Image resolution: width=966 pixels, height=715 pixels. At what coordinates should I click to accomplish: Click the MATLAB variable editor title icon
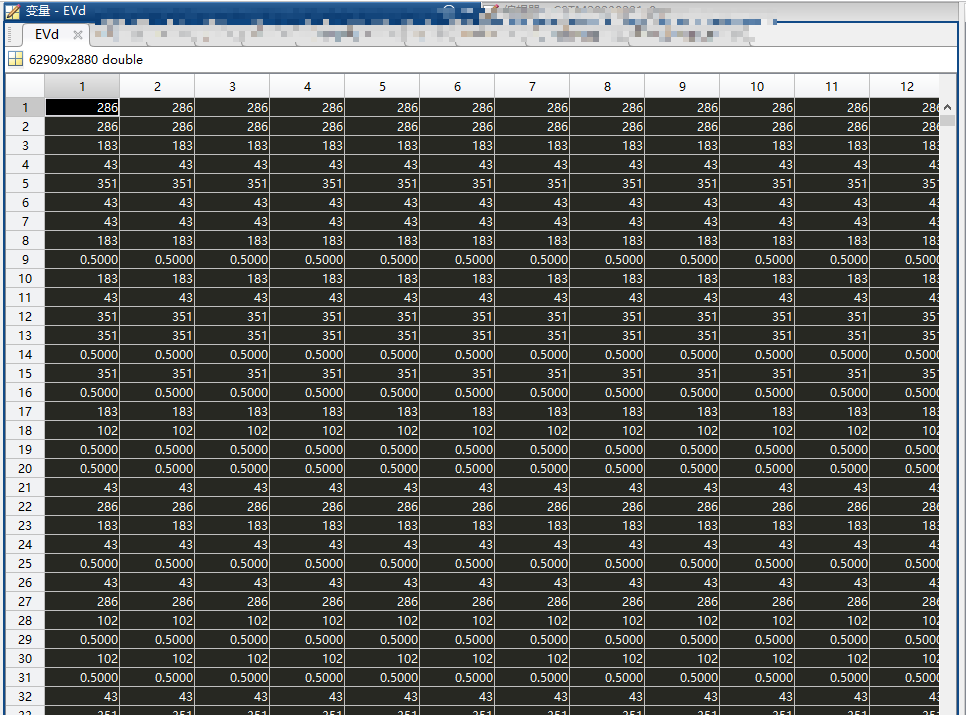[12, 11]
